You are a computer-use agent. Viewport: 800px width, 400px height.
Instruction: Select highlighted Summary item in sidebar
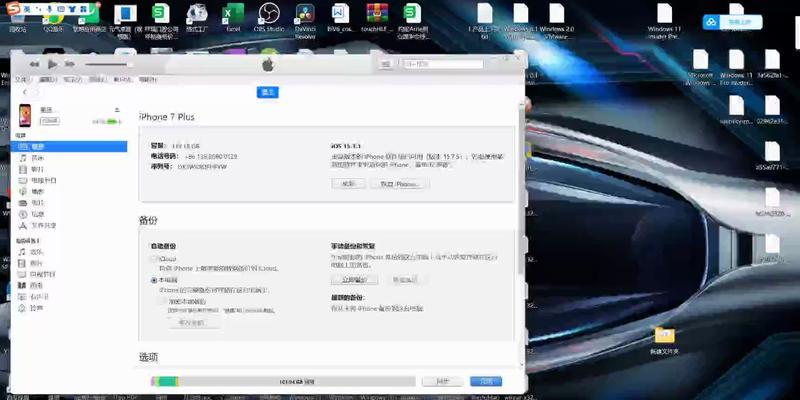pos(69,146)
